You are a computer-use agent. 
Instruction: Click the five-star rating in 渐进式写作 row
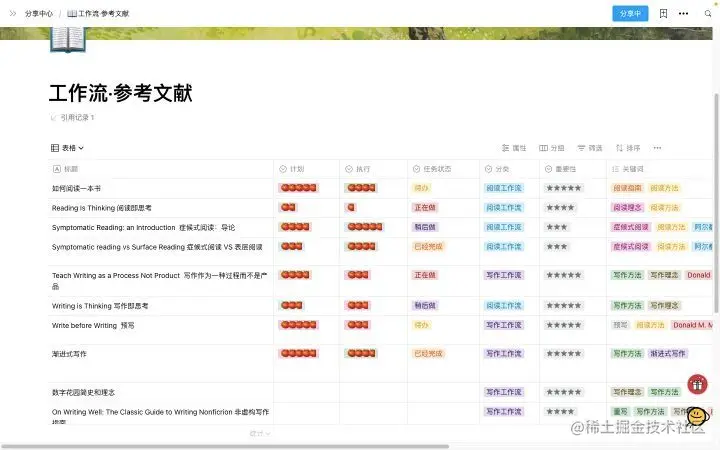pyautogui.click(x=564, y=354)
